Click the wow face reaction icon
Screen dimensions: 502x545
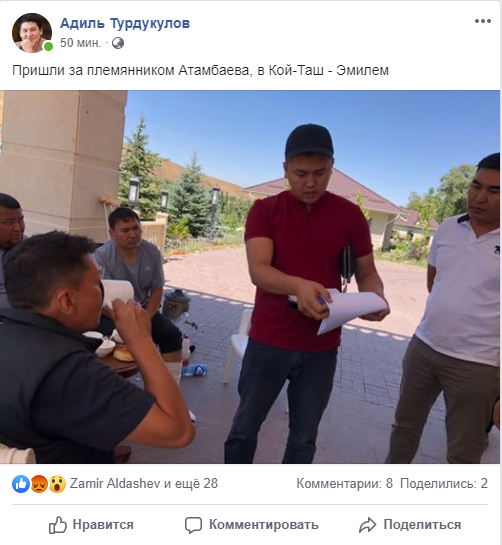pyautogui.click(x=57, y=483)
